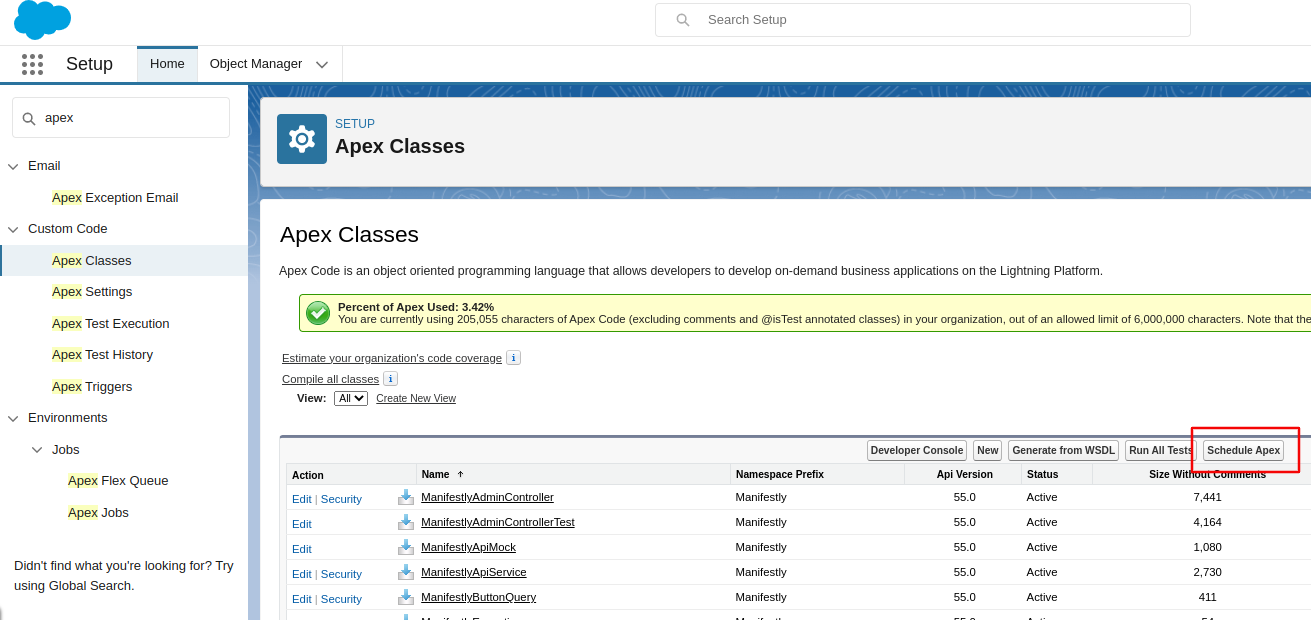Click info icon beside Compile all classes
Screen dimensions: 1311x620
390,379
